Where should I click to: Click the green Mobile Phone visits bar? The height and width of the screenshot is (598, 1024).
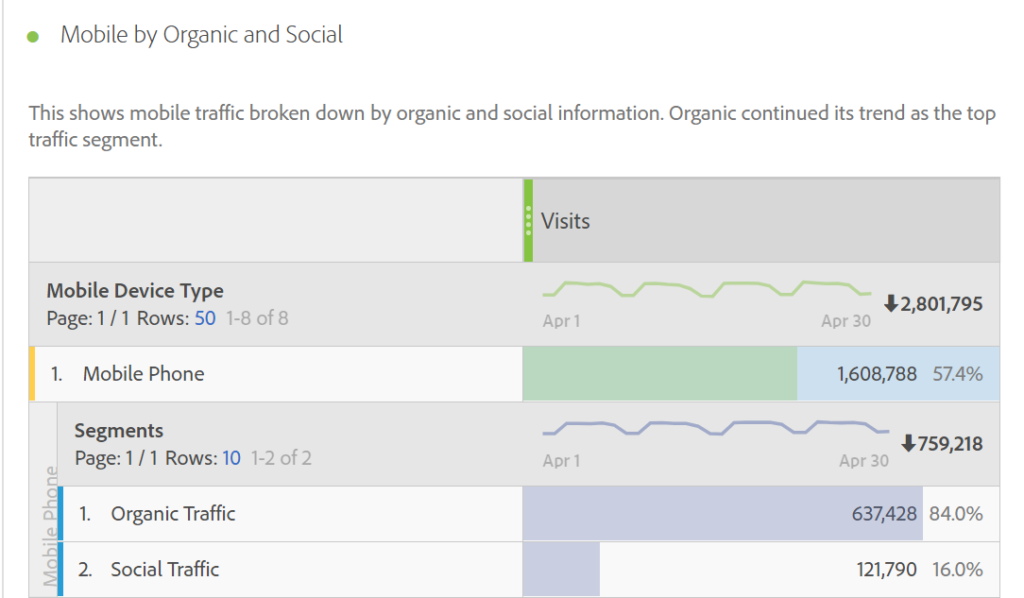point(659,374)
